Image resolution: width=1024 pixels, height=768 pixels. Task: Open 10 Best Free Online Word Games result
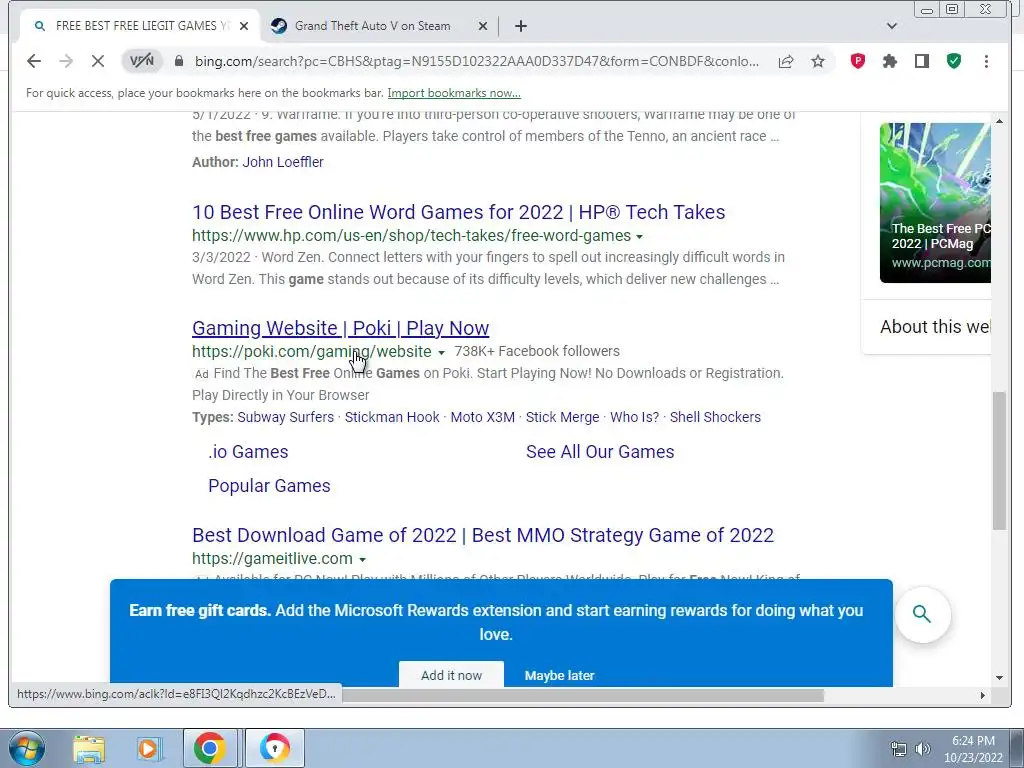tap(458, 212)
